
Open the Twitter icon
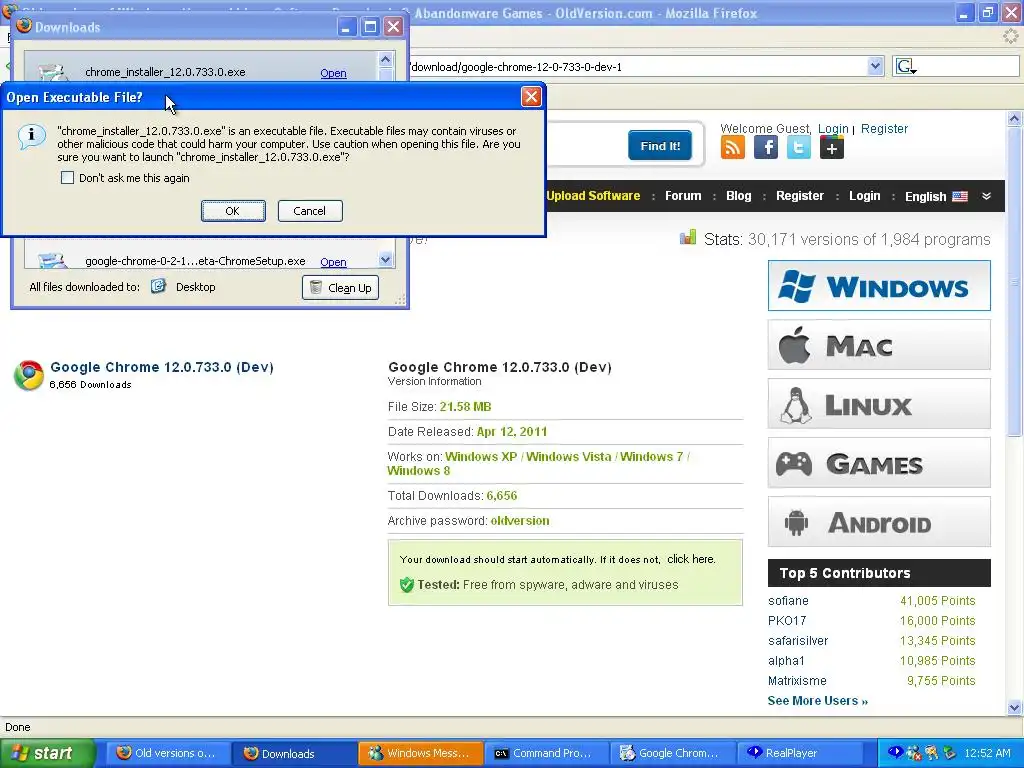[x=799, y=148]
